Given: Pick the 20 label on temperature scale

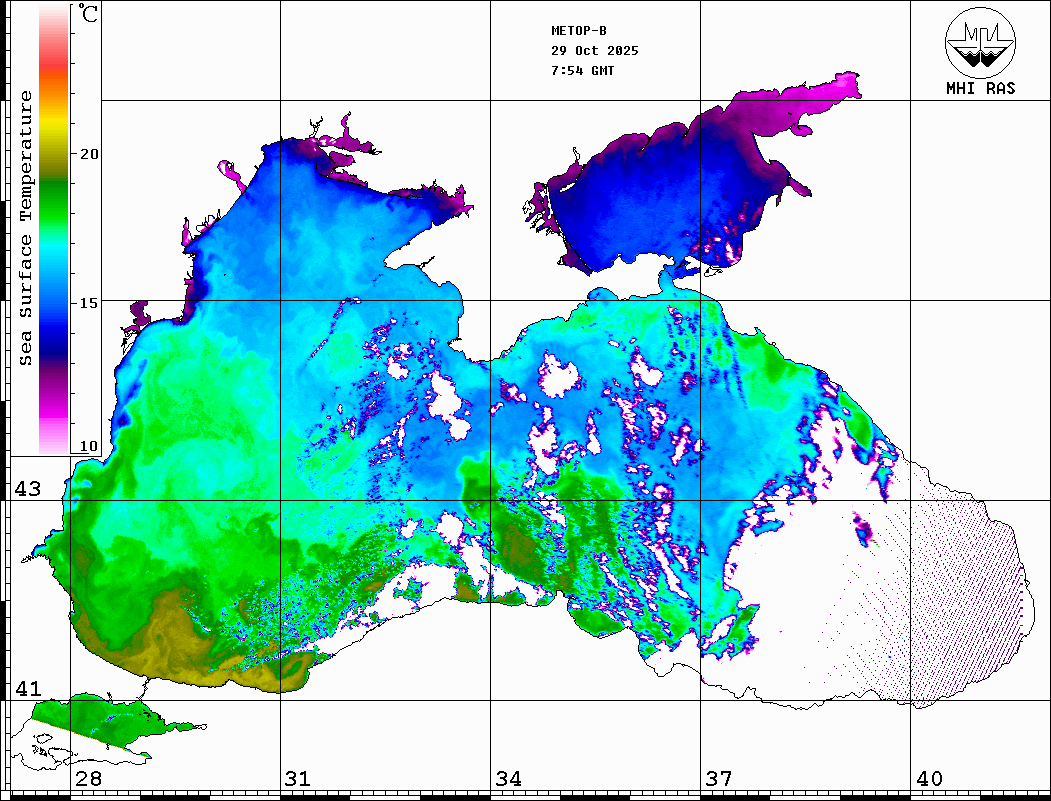Looking at the screenshot, I should click(89, 154).
